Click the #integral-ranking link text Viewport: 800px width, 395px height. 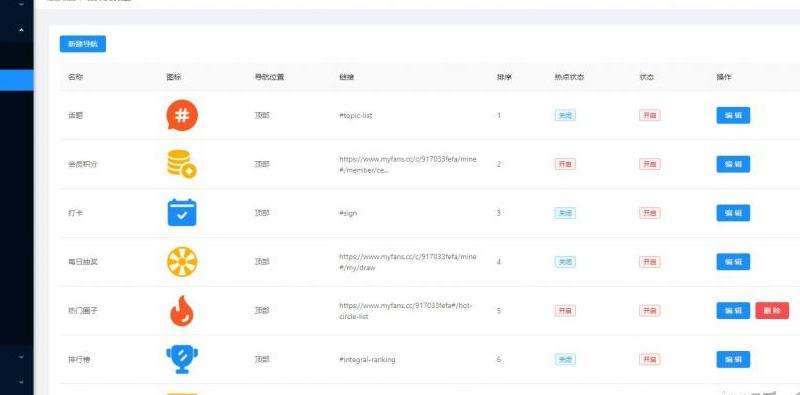tap(367, 359)
